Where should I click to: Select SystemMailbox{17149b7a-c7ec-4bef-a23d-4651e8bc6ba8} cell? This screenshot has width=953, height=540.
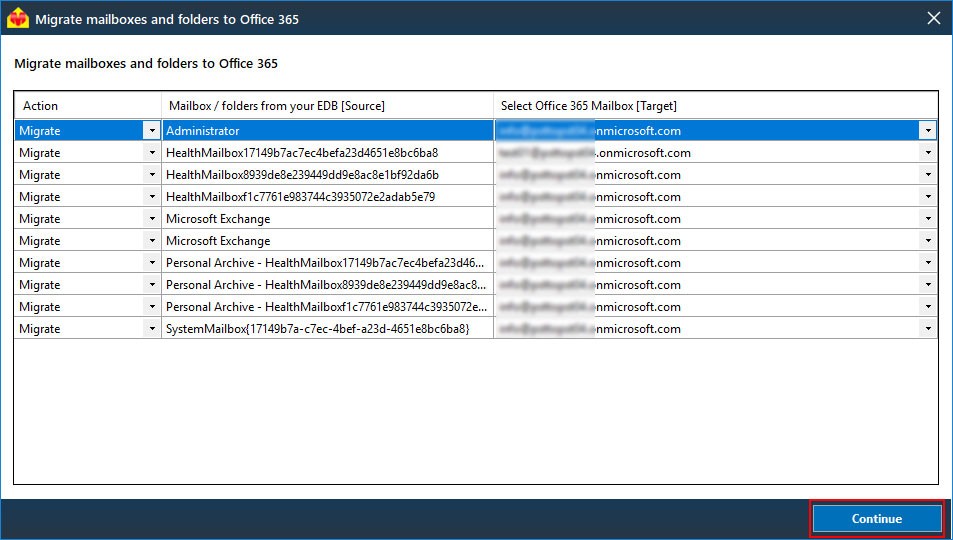[x=328, y=328]
